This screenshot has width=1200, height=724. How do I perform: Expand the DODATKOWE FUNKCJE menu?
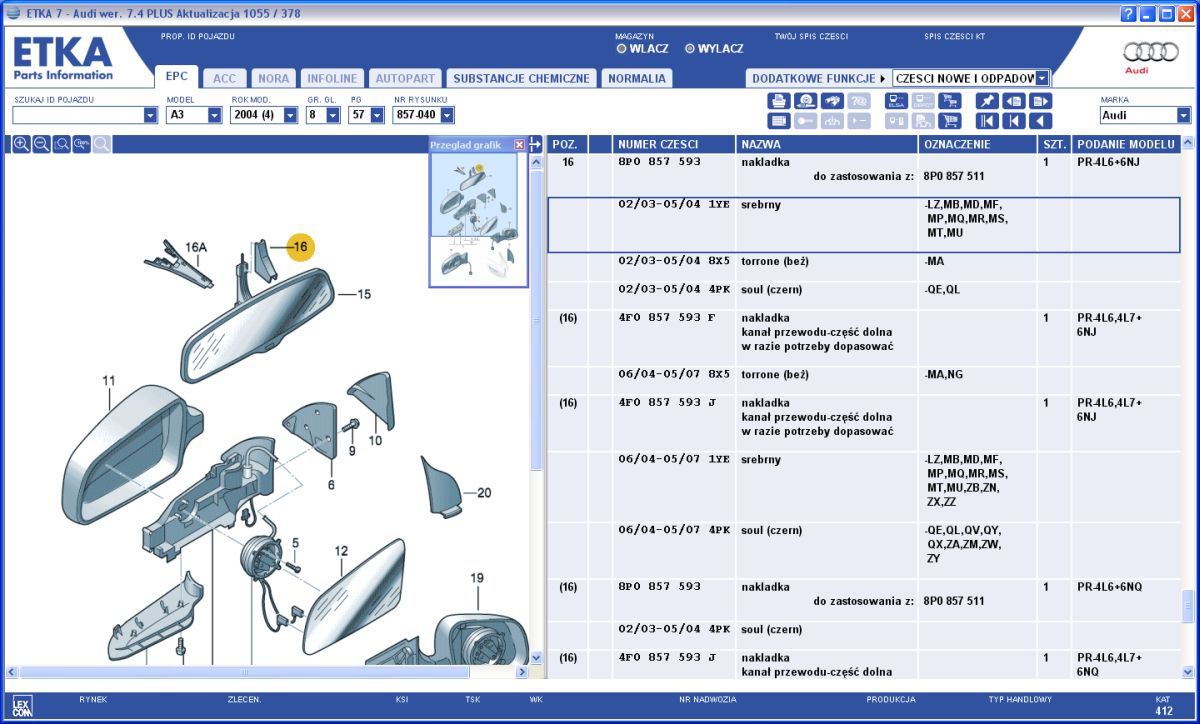[x=819, y=78]
